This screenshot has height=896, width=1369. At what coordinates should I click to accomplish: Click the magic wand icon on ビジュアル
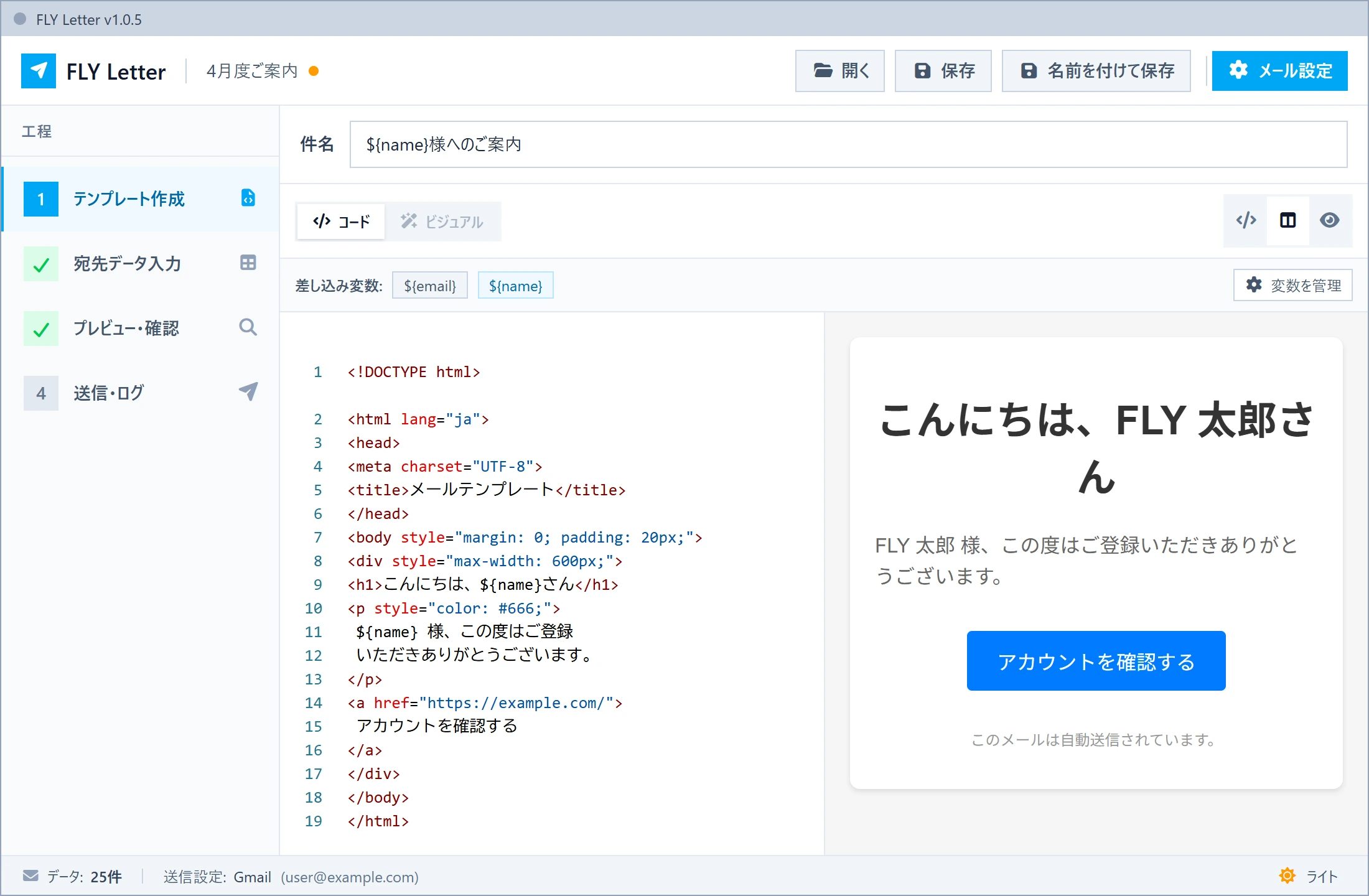click(409, 221)
